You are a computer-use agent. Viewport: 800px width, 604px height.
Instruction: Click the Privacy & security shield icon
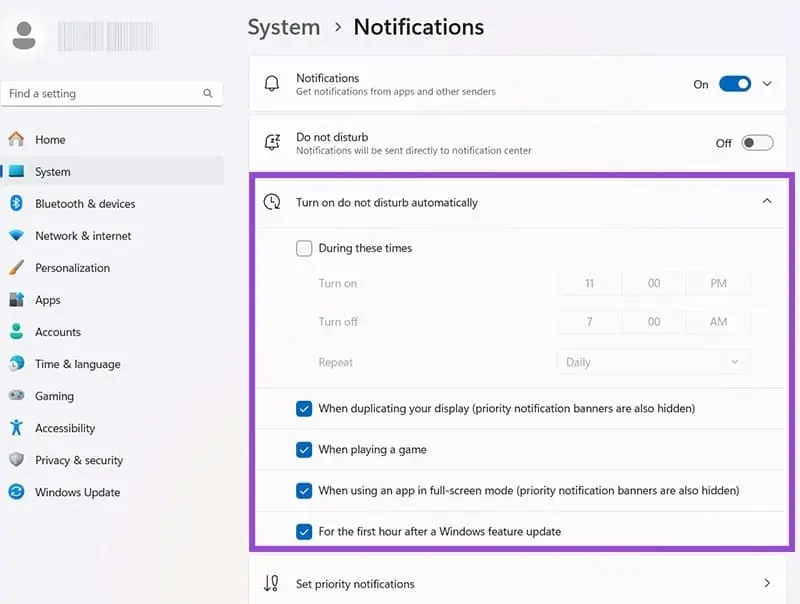click(16, 460)
